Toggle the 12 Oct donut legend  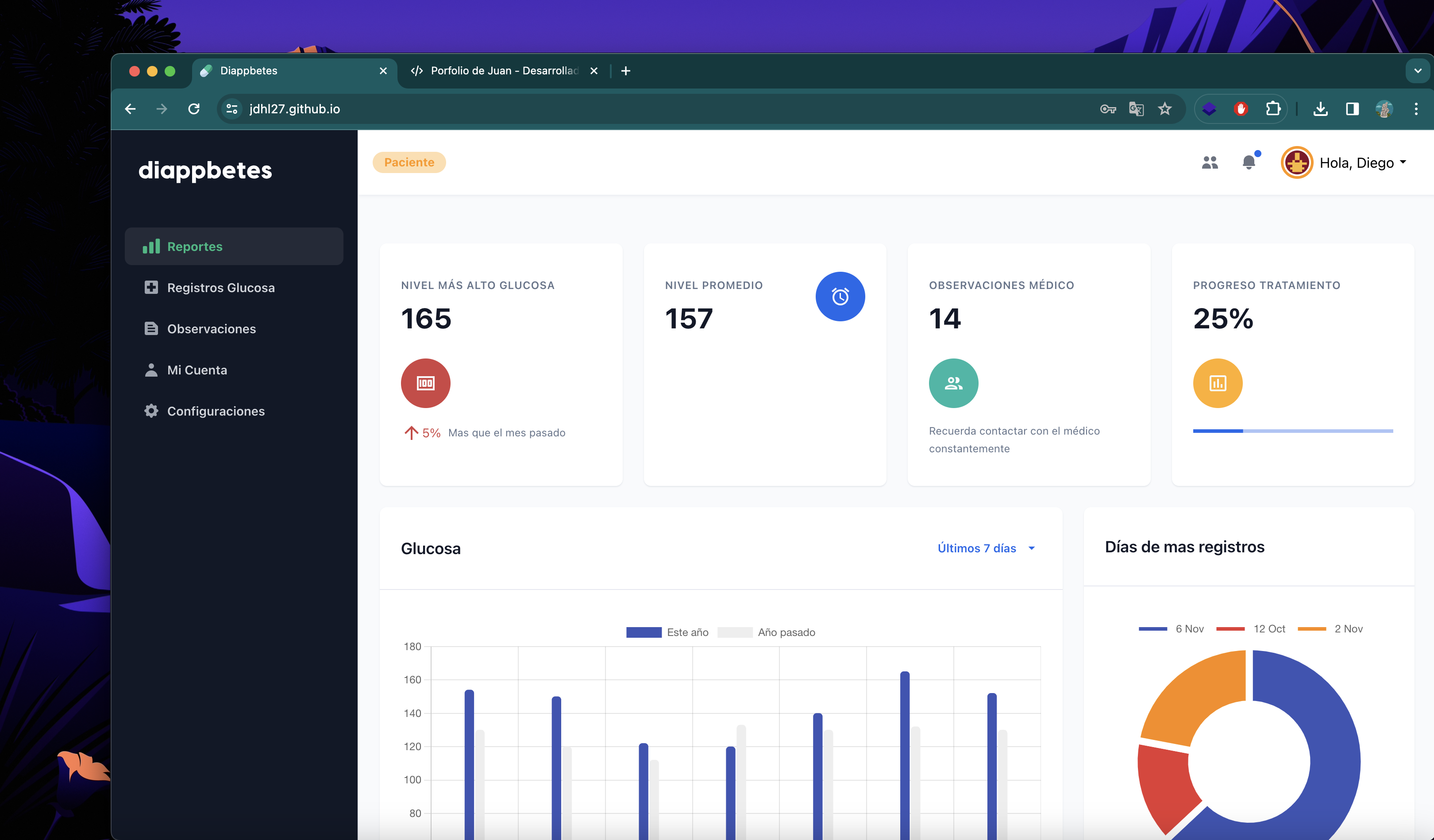(x=1251, y=628)
